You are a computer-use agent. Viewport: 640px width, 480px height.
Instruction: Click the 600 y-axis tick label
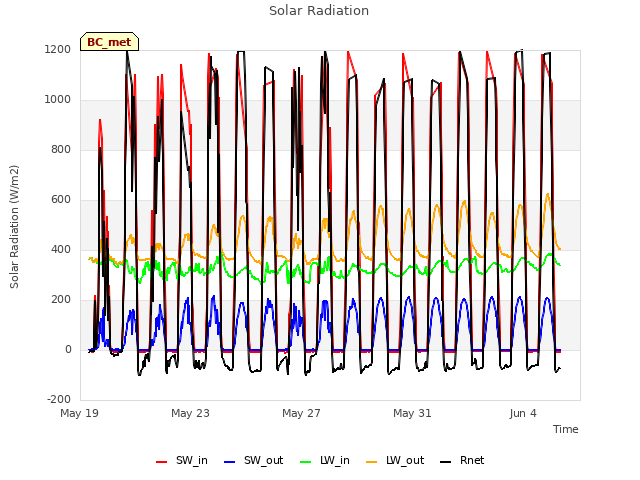click(61, 200)
